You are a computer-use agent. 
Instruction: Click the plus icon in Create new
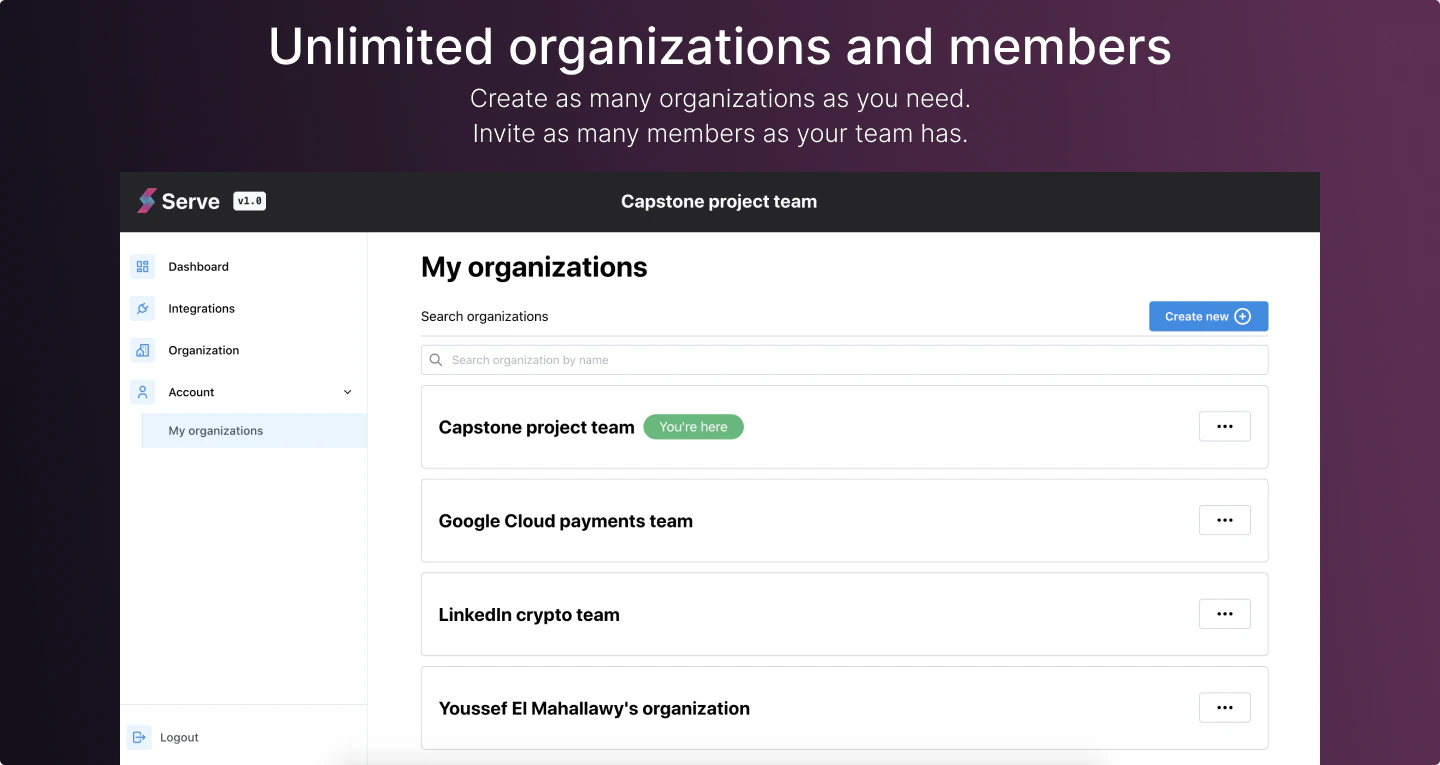pos(1243,317)
